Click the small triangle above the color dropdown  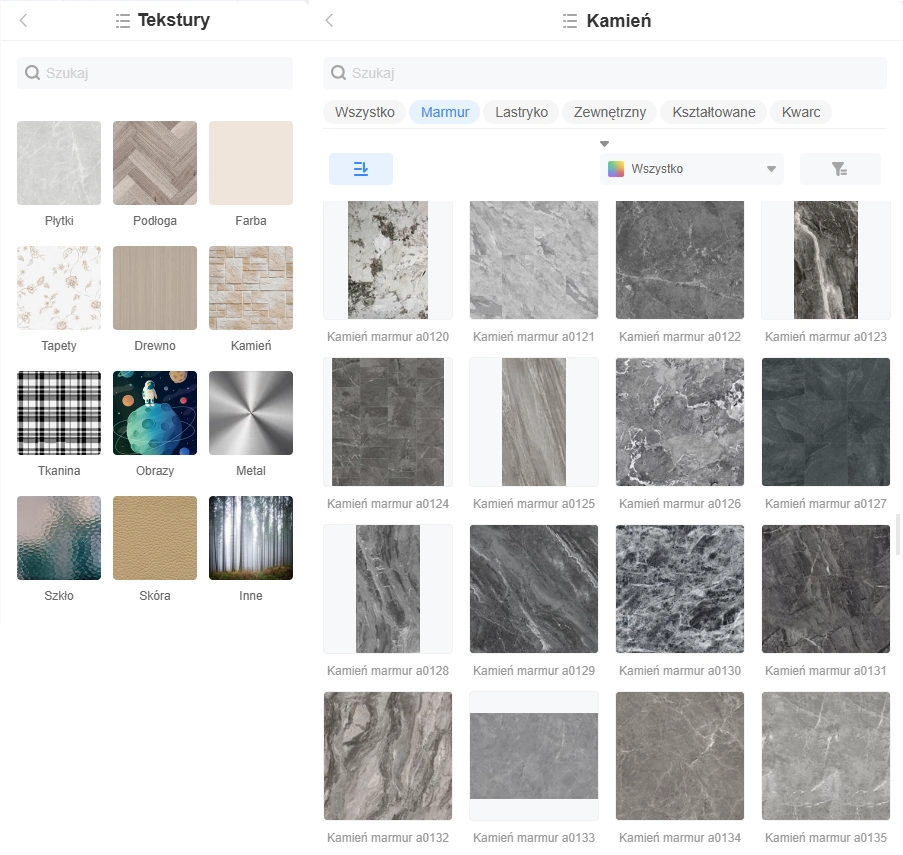(x=604, y=144)
